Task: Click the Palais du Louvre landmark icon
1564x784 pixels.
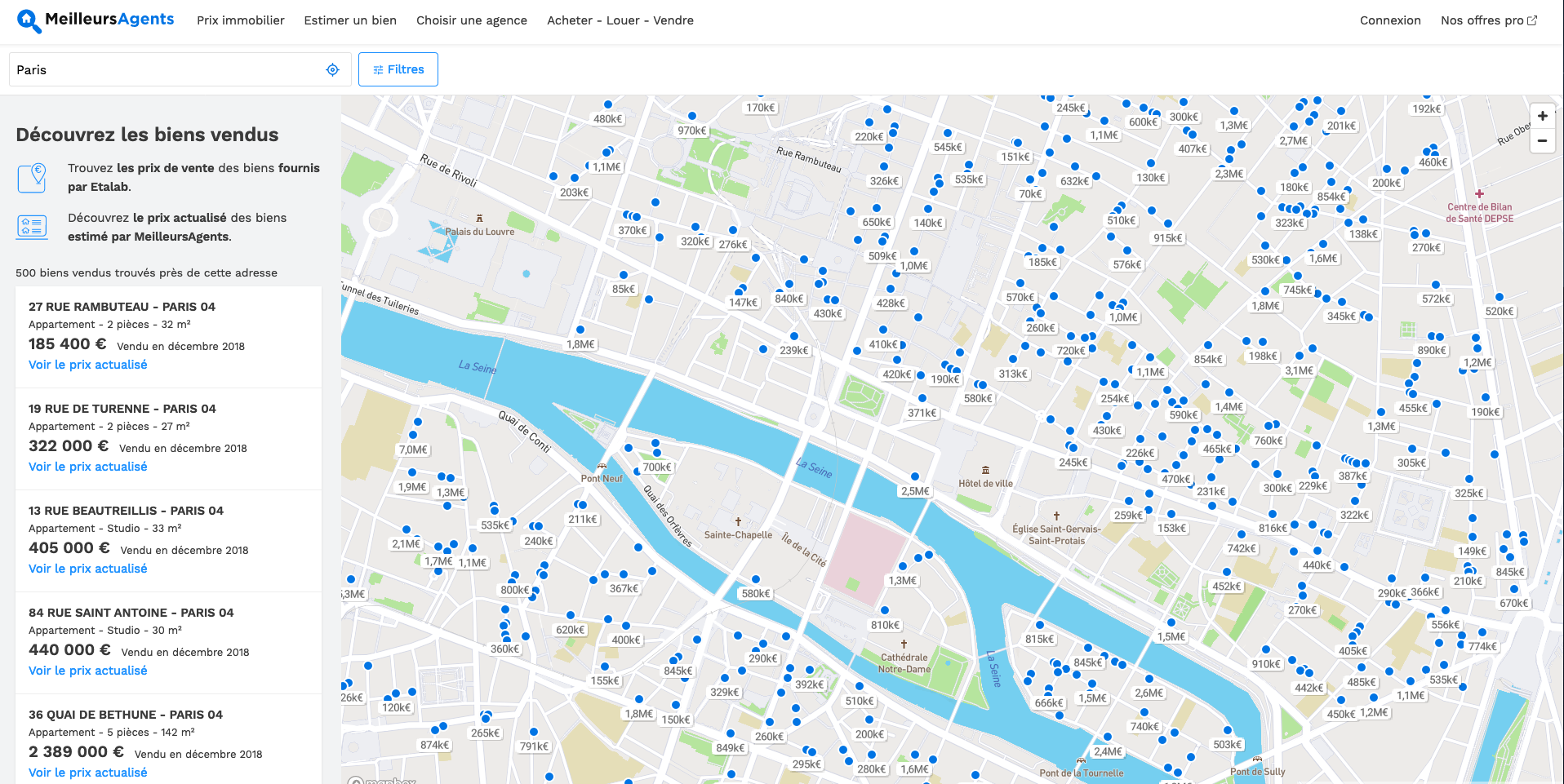Action: tap(480, 218)
